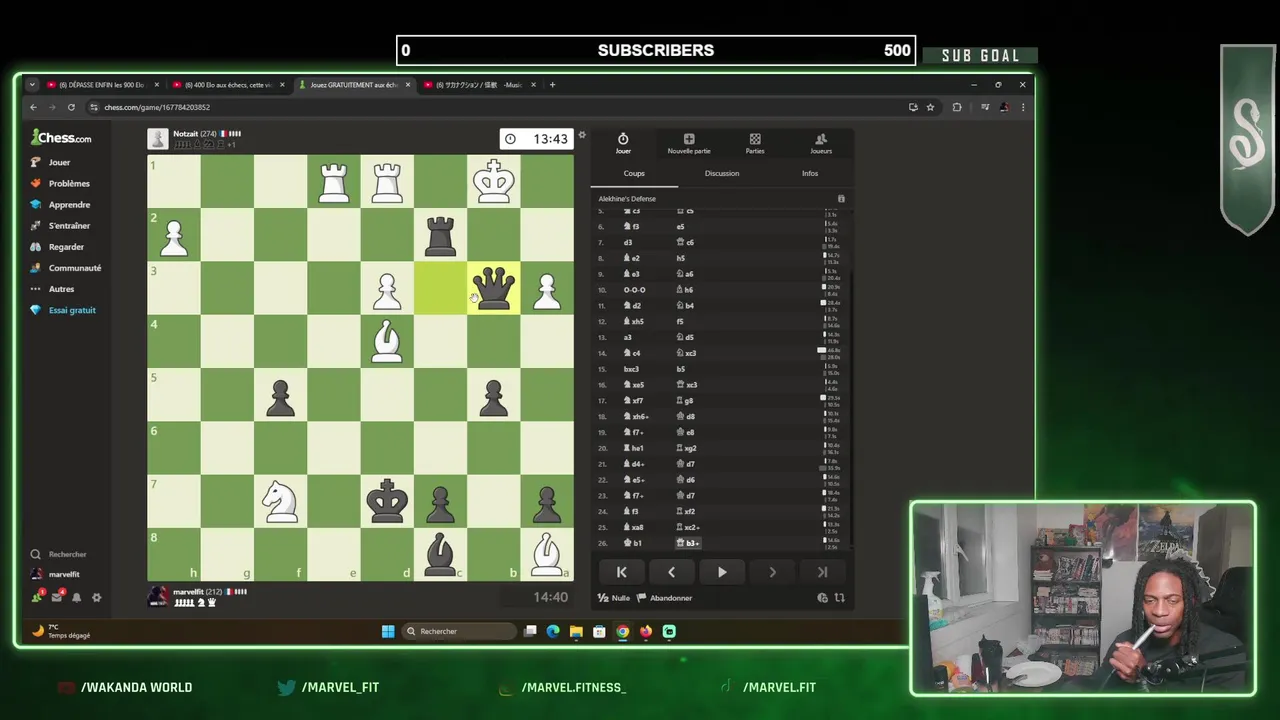Flip the board with the arrows icon
This screenshot has height=720, width=1280.
(839, 598)
